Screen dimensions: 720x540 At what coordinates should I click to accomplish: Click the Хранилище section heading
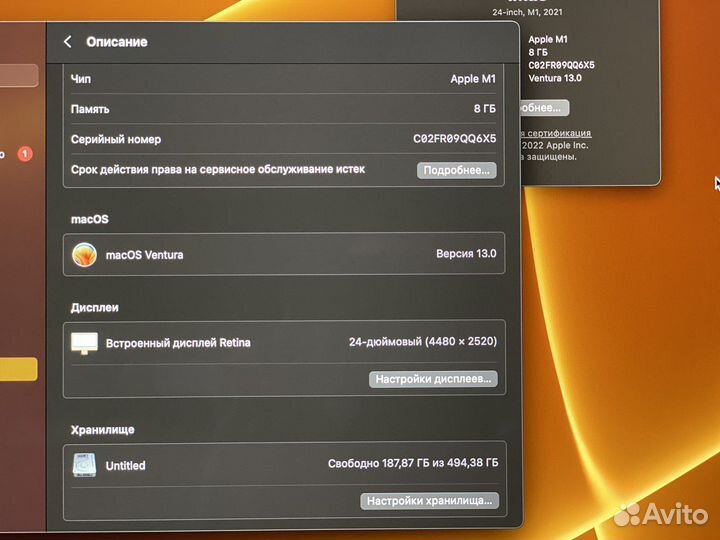[102, 430]
